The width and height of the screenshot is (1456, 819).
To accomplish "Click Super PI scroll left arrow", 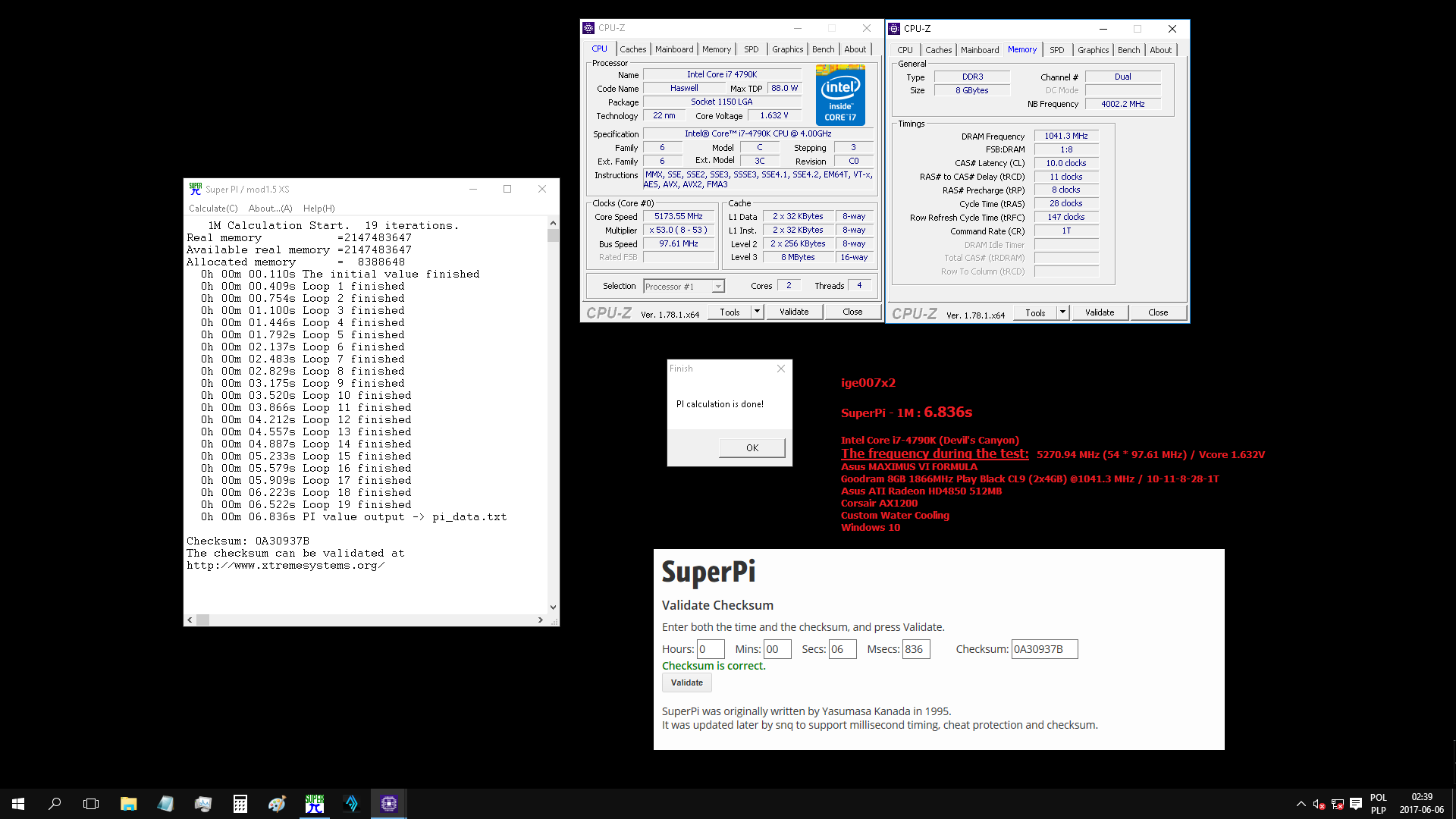I will (190, 620).
